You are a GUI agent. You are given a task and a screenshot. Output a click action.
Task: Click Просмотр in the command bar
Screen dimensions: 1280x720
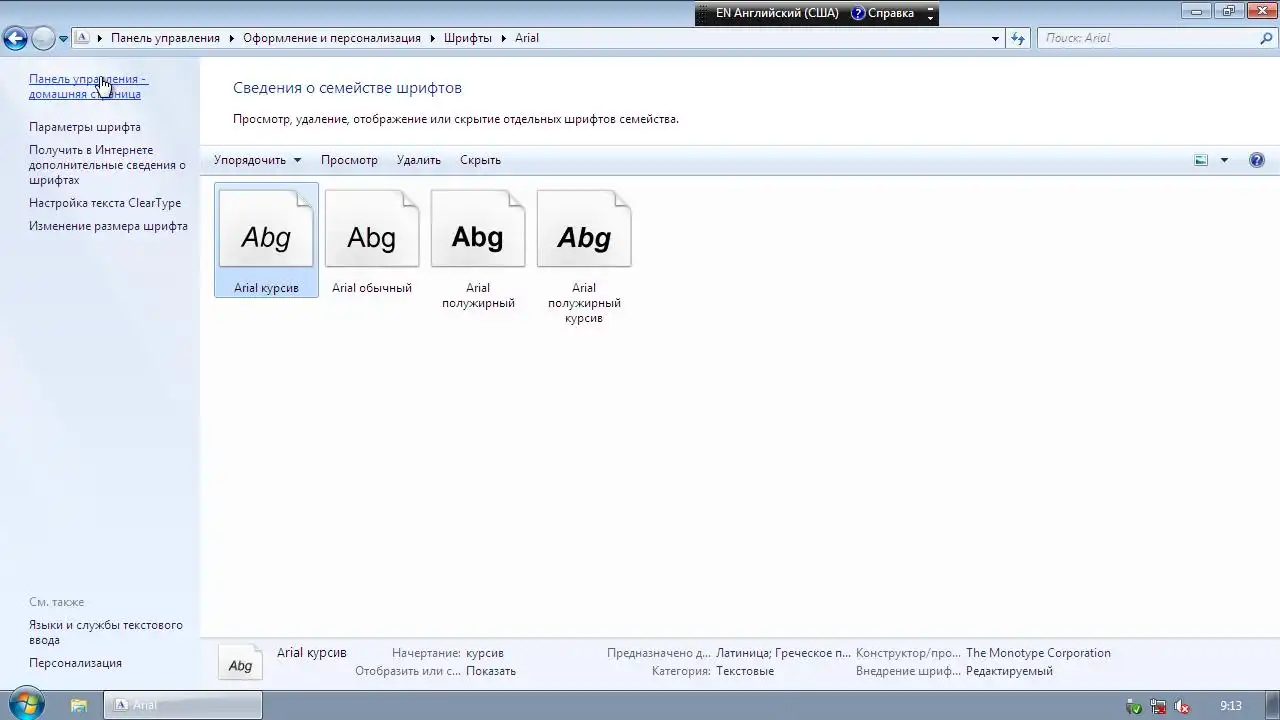(349, 160)
